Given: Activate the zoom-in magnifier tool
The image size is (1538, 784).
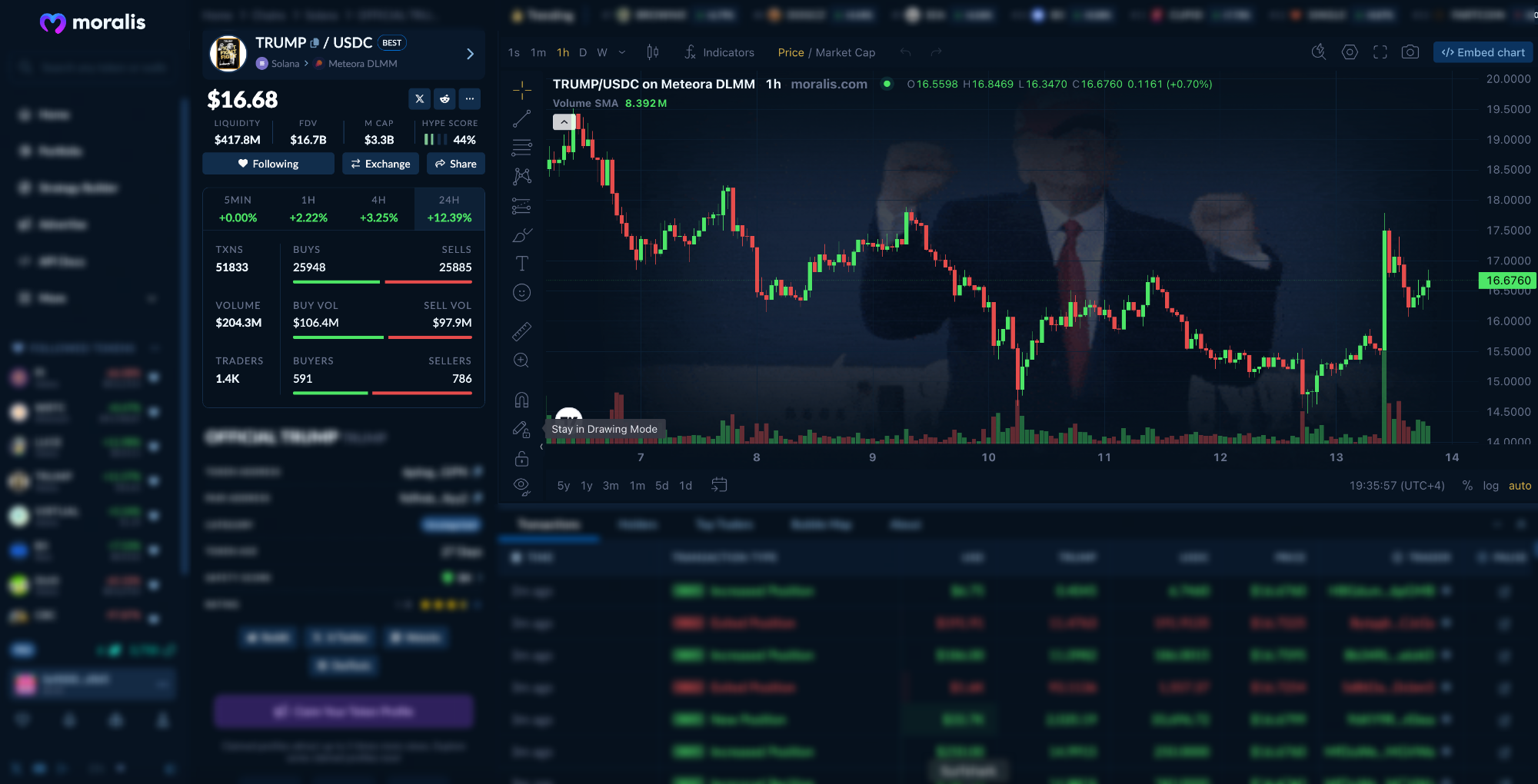Looking at the screenshot, I should click(522, 360).
